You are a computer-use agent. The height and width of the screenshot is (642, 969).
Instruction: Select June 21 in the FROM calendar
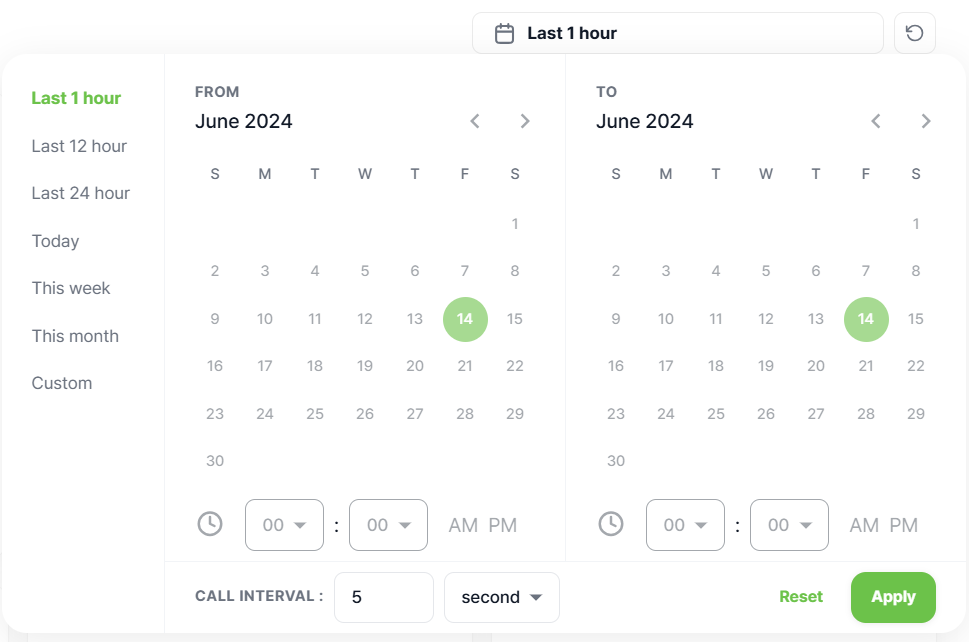pyautogui.click(x=465, y=366)
